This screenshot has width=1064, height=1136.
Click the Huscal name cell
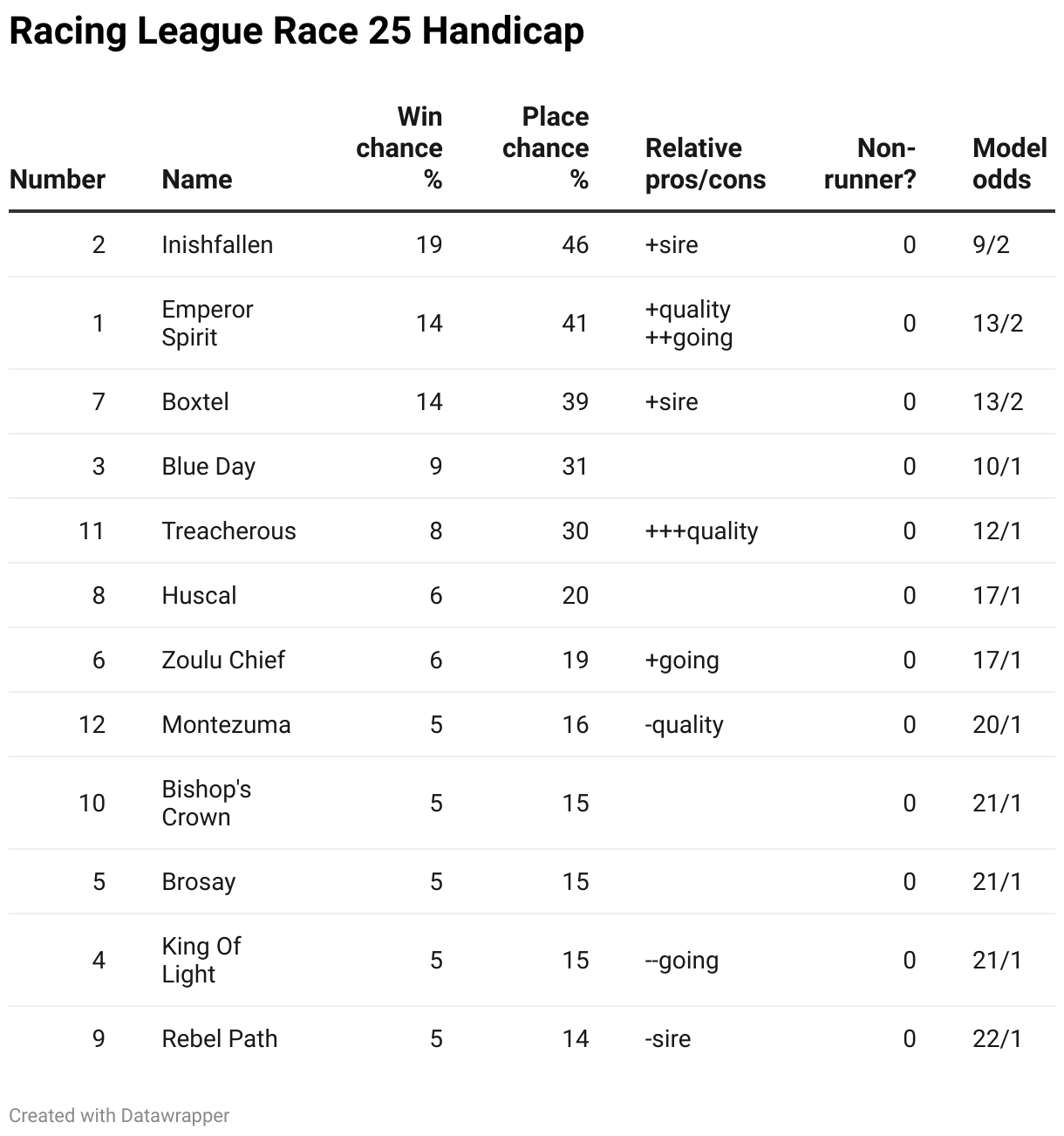[x=199, y=595]
